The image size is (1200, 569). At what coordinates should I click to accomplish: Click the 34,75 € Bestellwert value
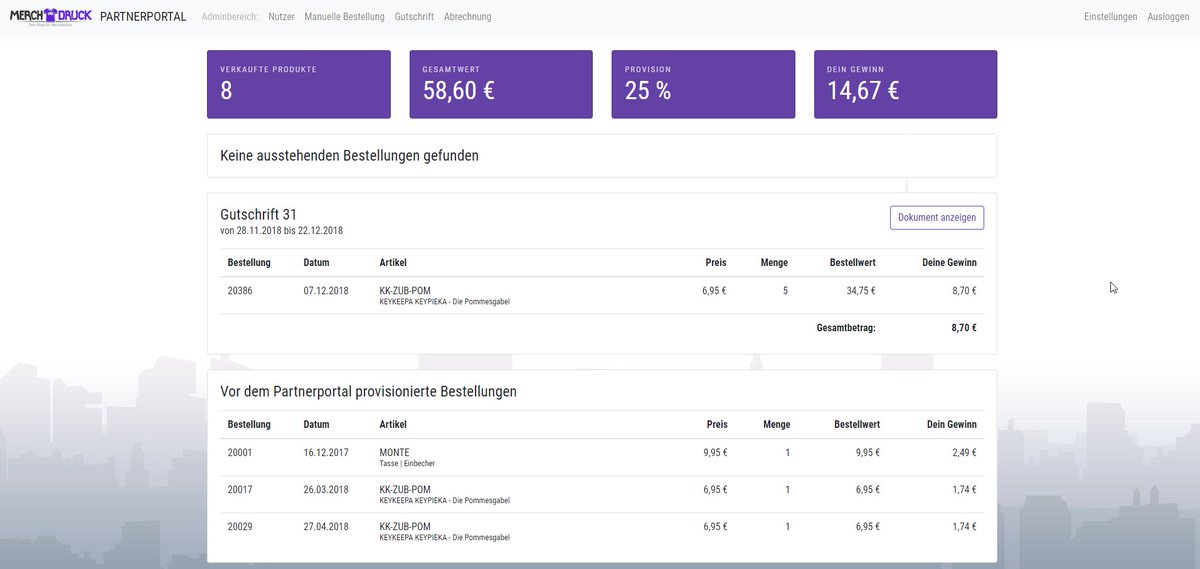(860, 291)
